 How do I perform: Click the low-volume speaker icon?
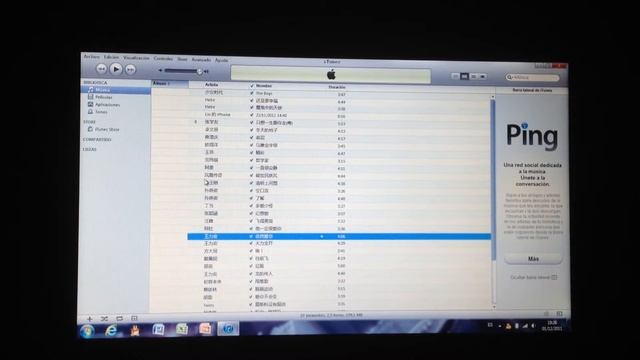pyautogui.click(x=160, y=71)
